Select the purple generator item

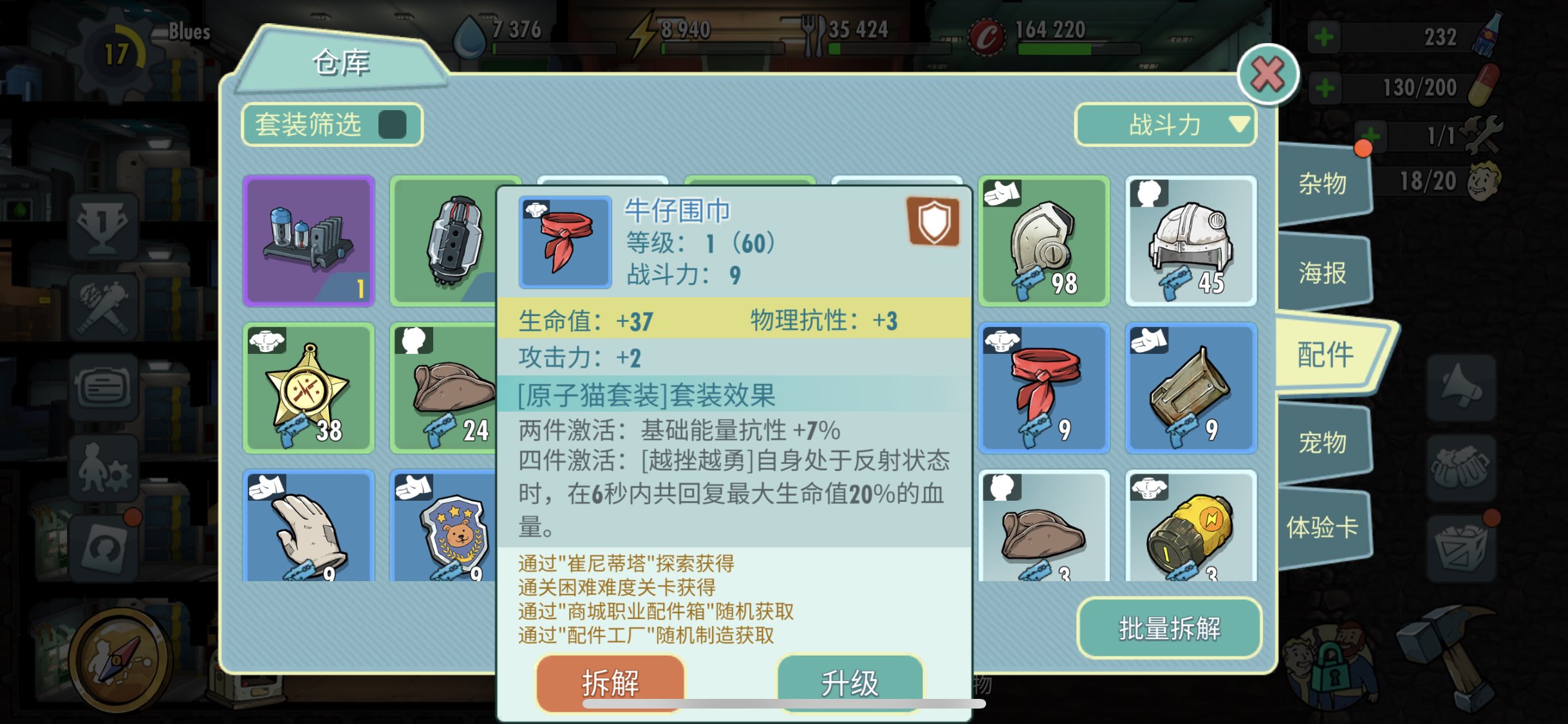pos(309,241)
